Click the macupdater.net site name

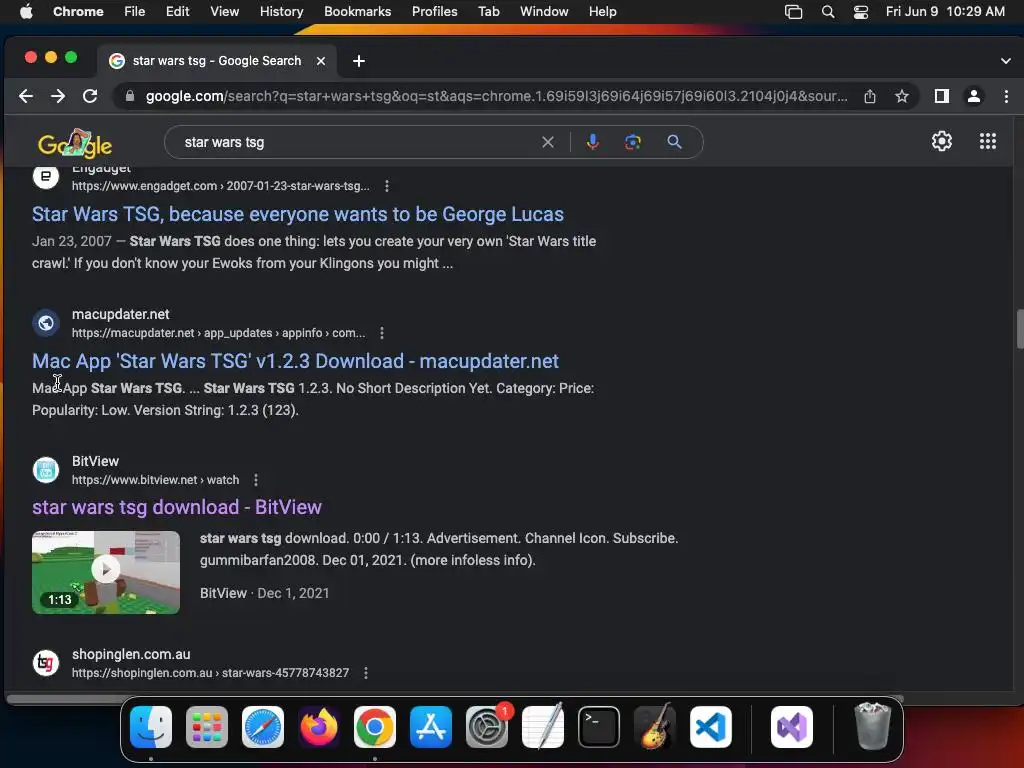tap(121, 314)
